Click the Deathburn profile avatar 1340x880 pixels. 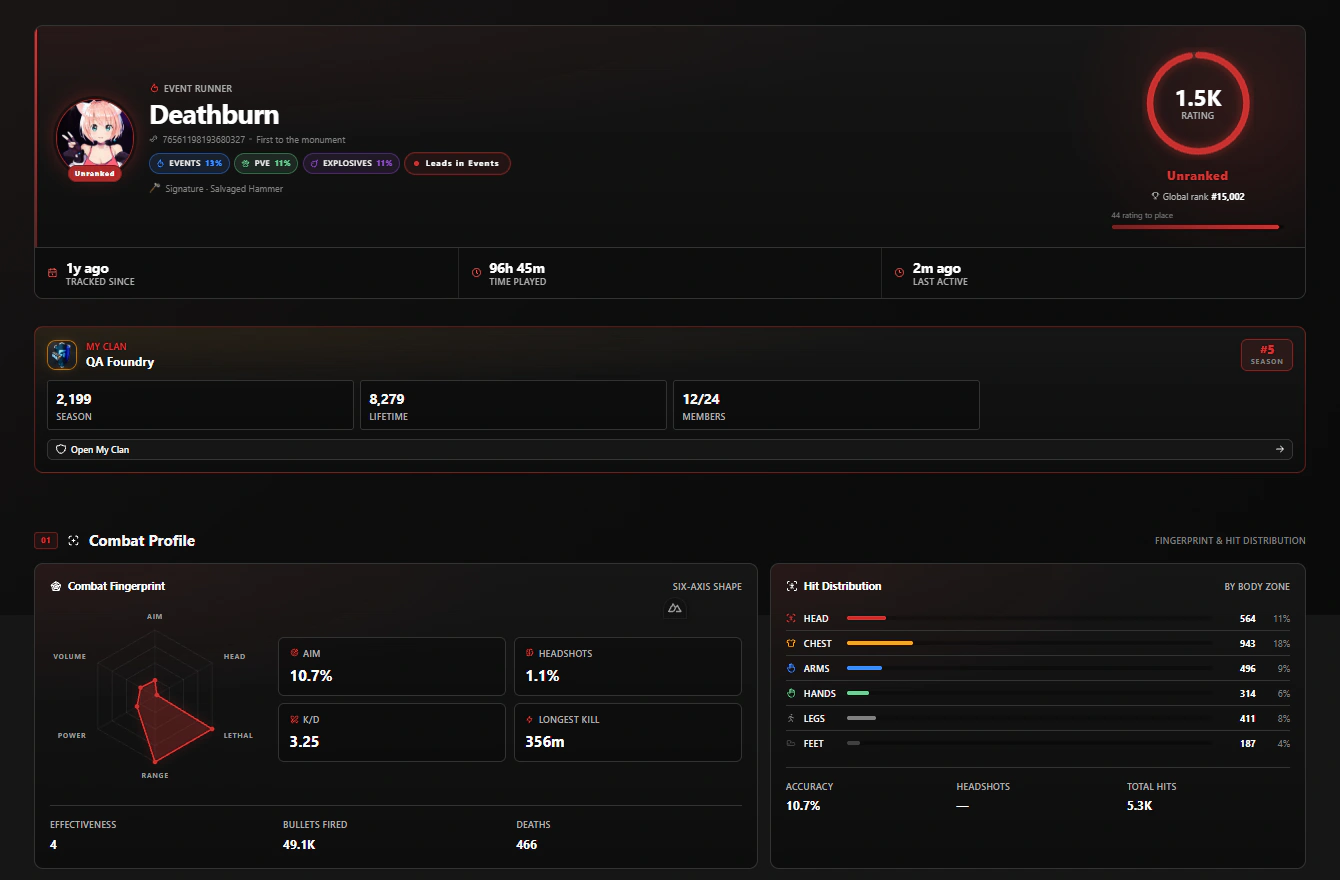95,136
